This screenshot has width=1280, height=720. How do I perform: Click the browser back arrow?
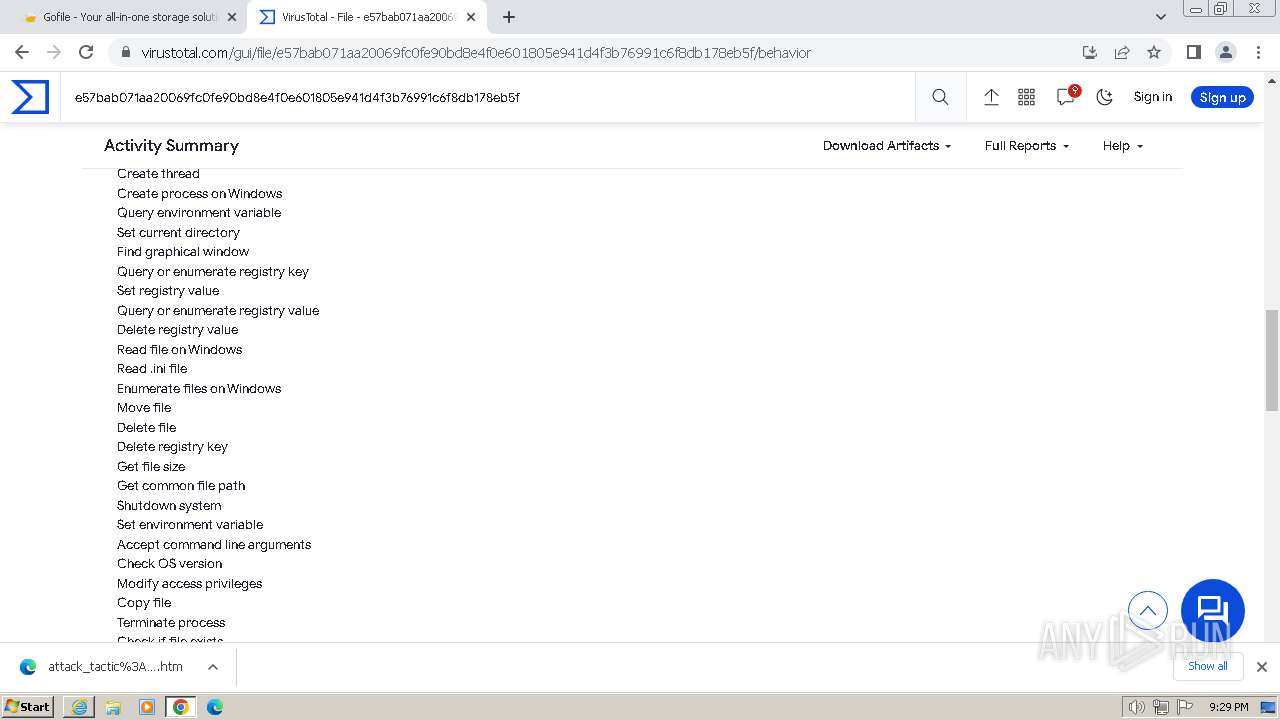click(22, 52)
